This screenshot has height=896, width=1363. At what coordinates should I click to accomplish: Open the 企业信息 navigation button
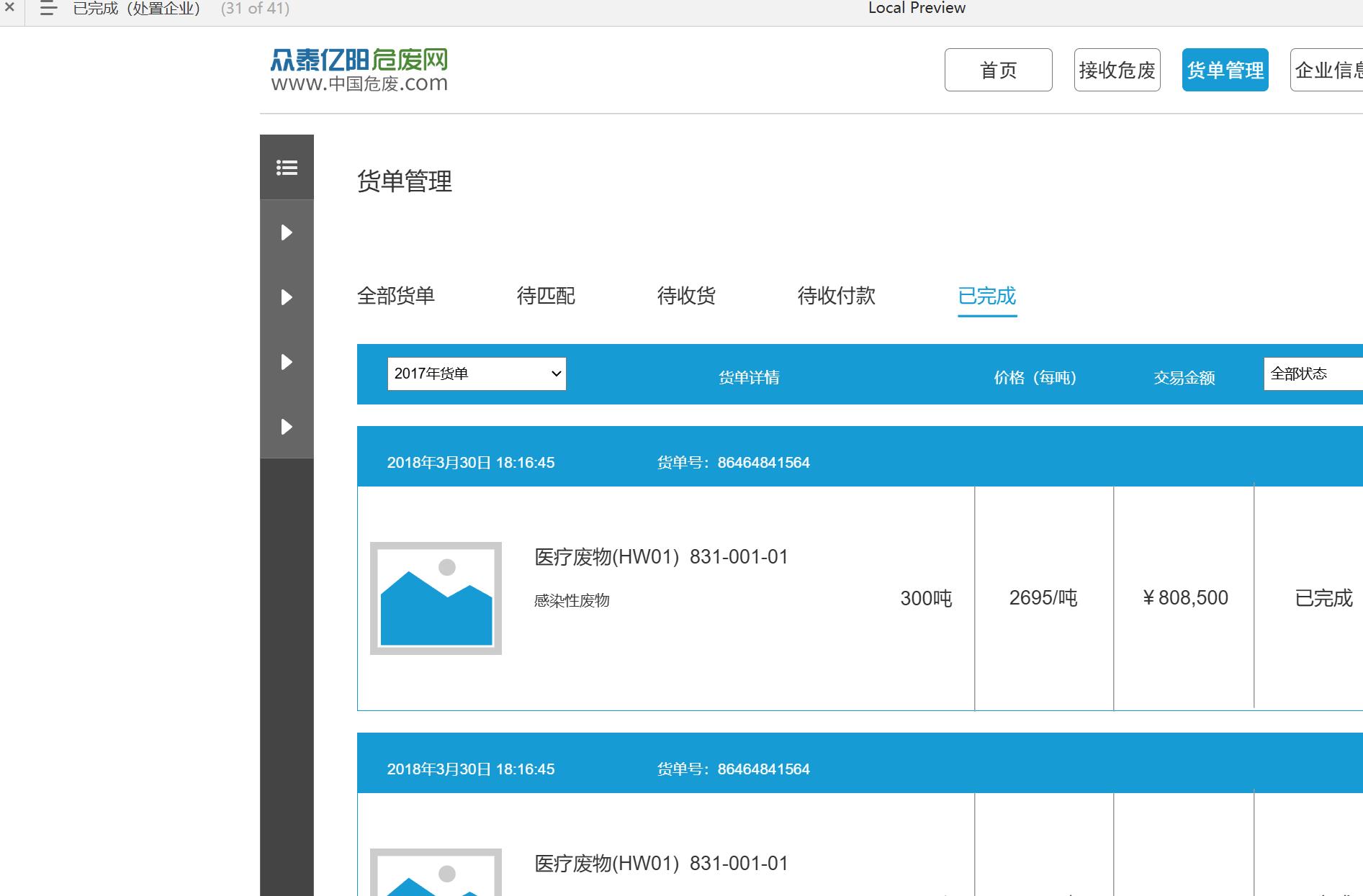[x=1326, y=70]
